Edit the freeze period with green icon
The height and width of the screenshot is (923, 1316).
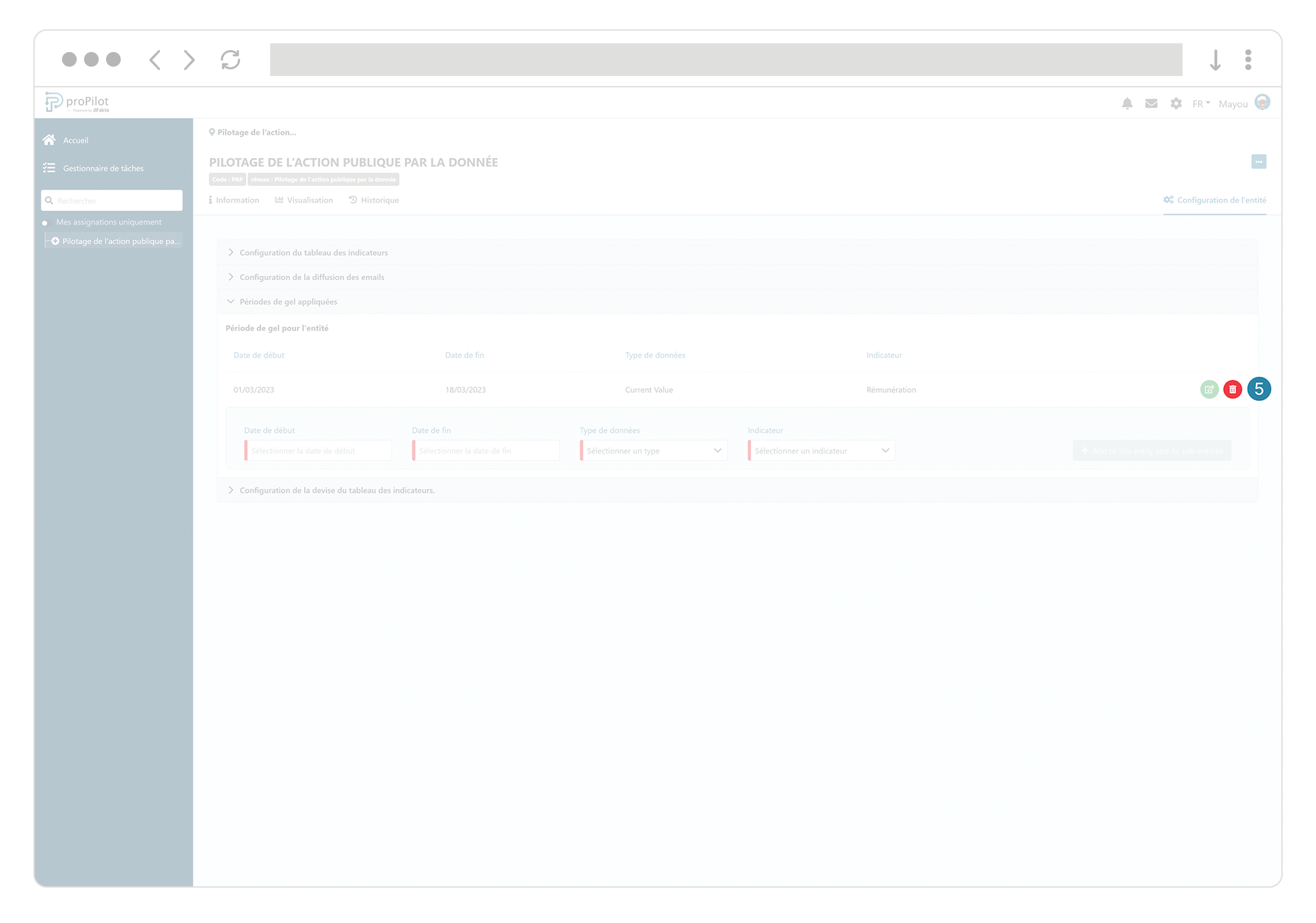click(x=1209, y=389)
